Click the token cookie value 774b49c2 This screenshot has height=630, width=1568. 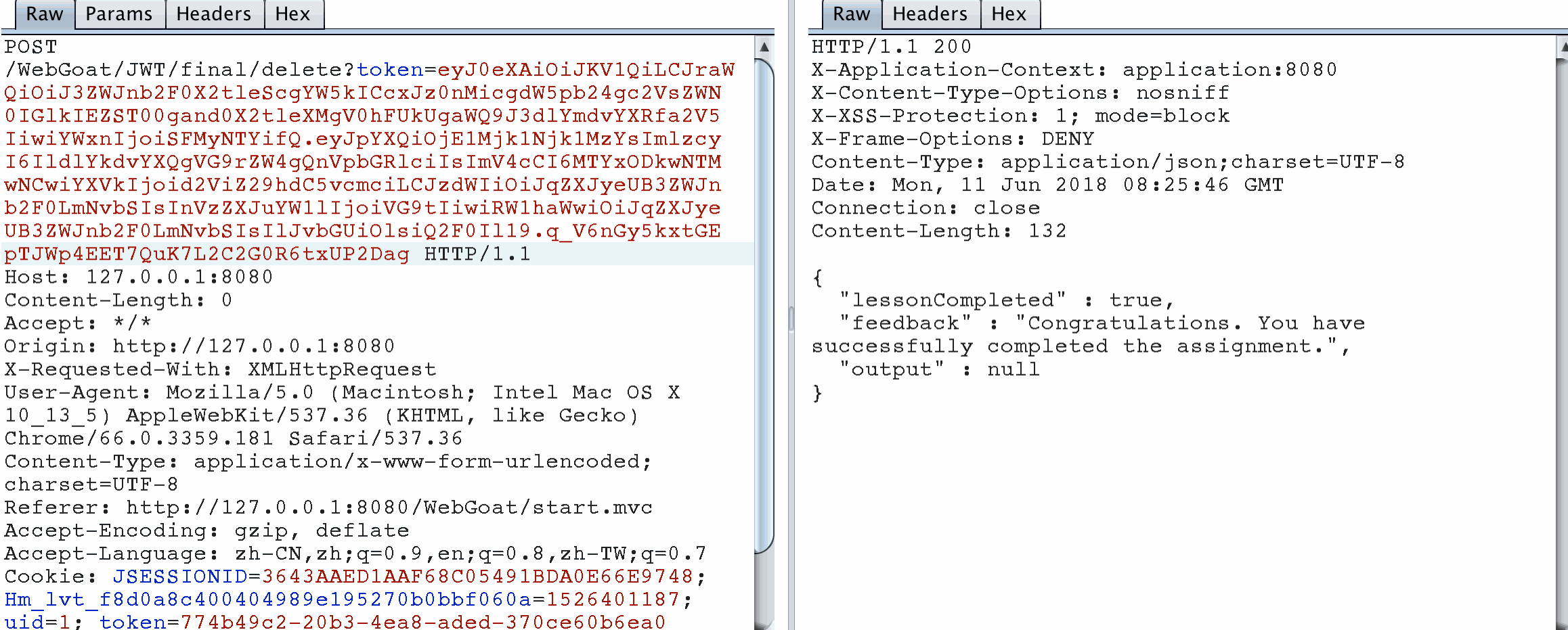point(423,623)
